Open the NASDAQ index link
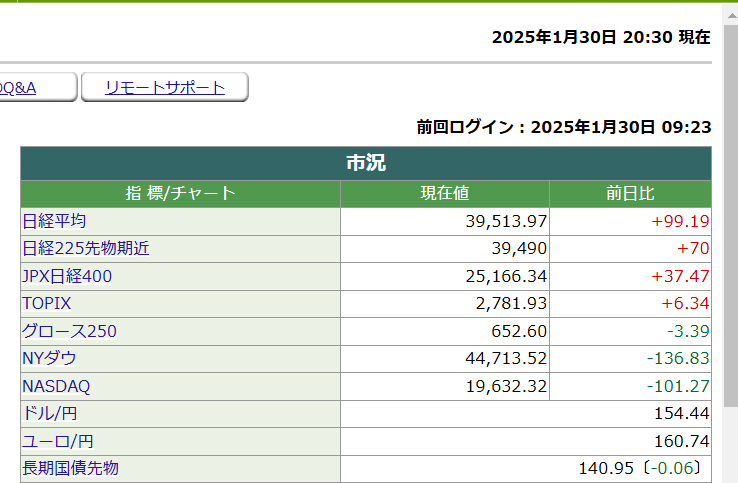738x483 pixels. tap(56, 386)
